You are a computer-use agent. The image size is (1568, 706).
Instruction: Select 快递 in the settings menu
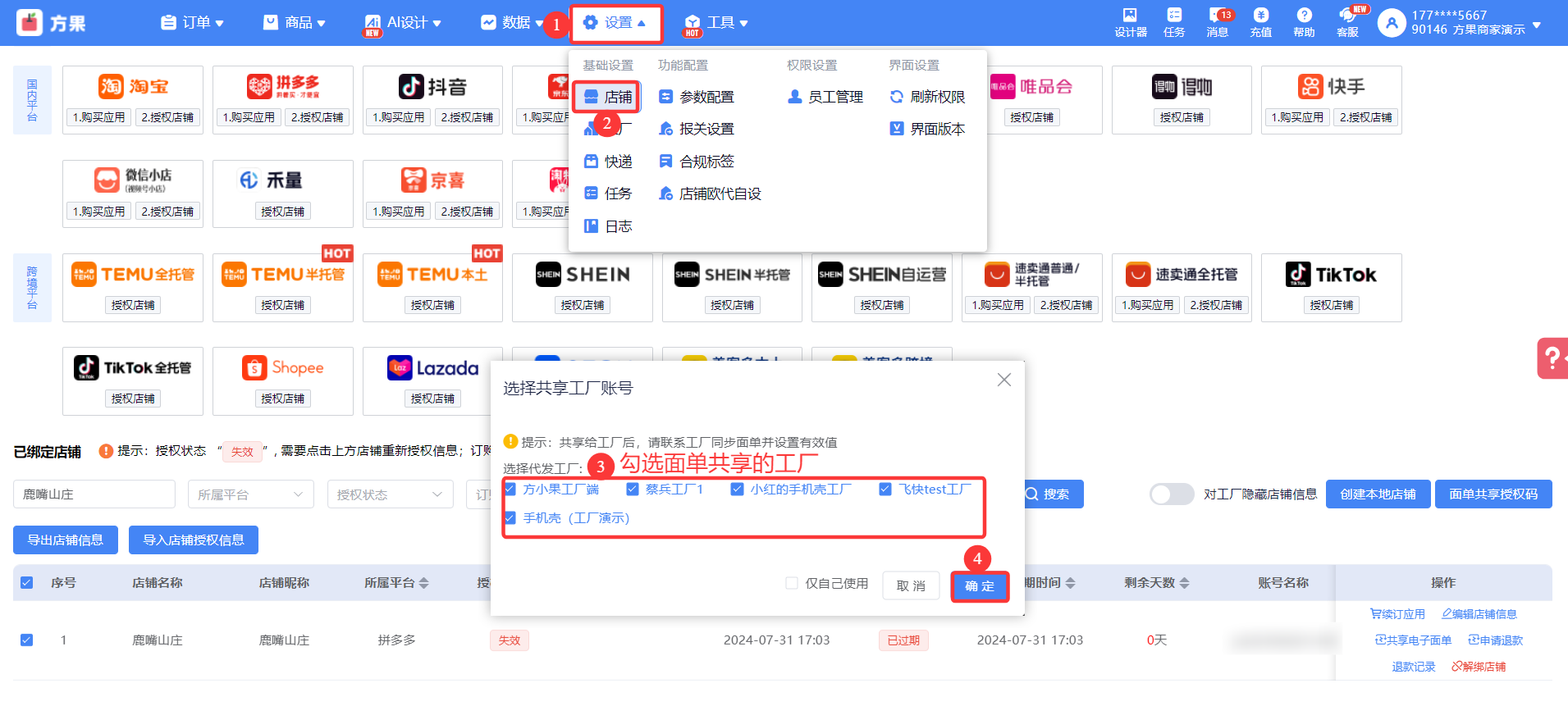[x=607, y=162]
